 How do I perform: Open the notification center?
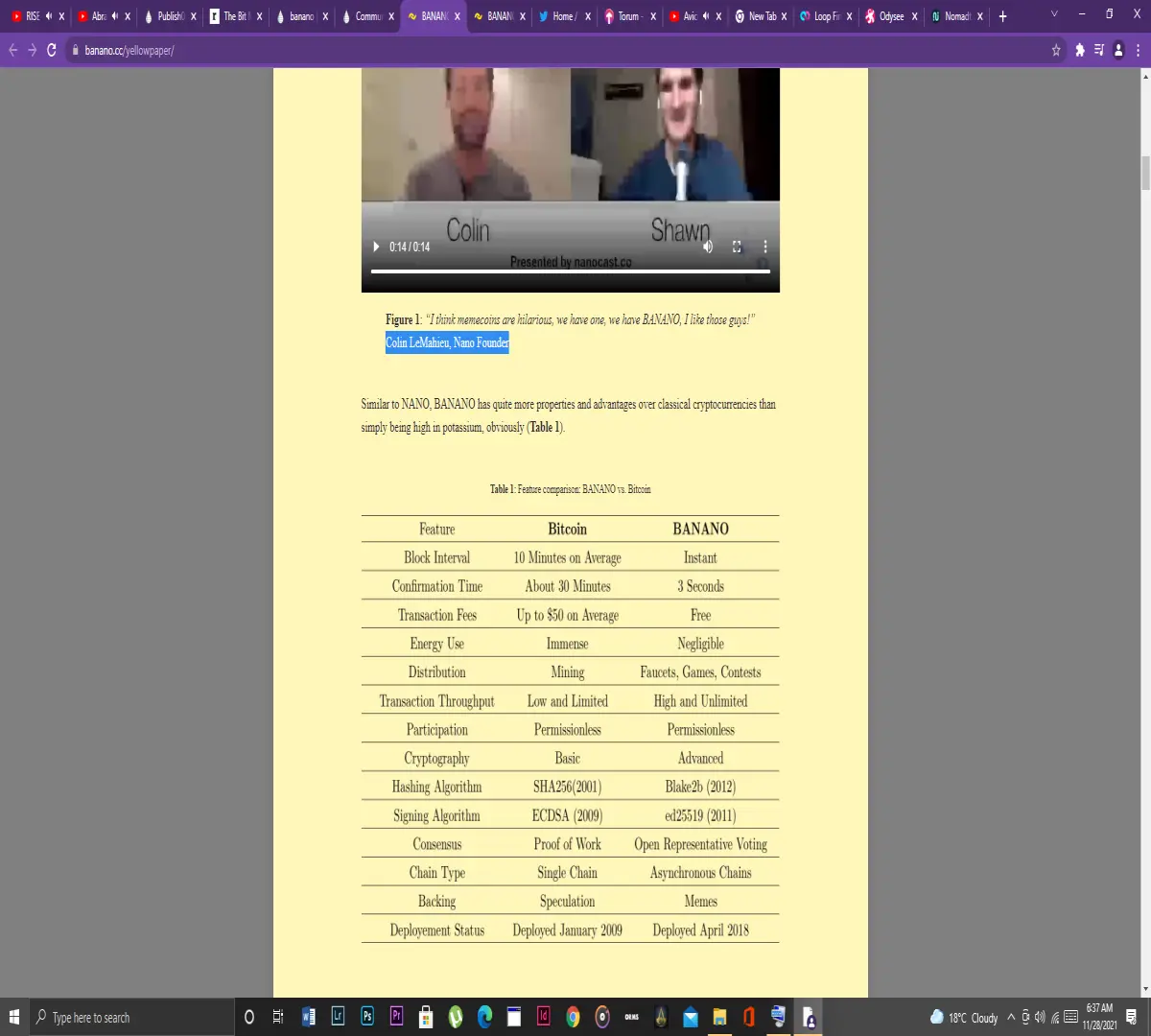click(1132, 1017)
